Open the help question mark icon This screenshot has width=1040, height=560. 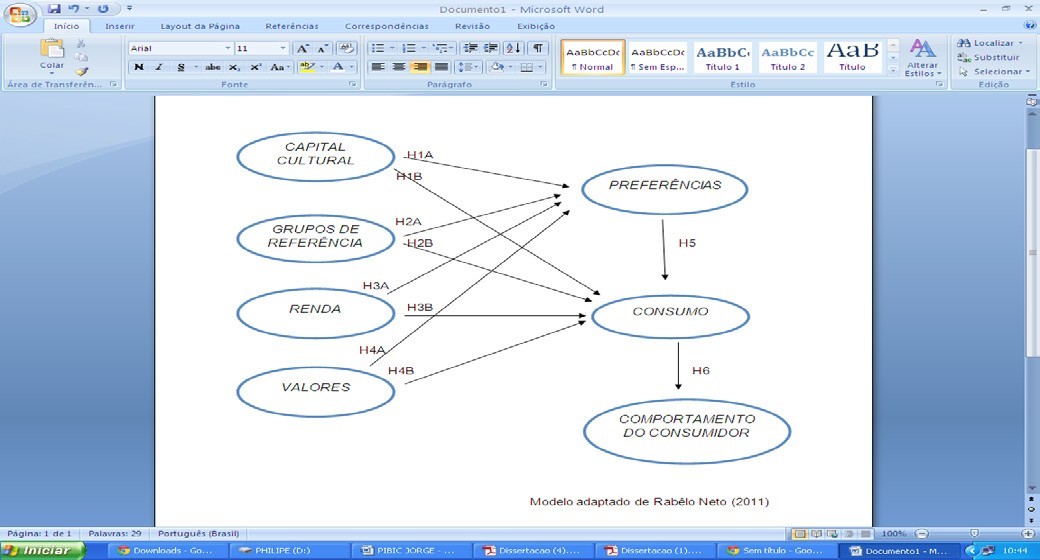click(1029, 26)
